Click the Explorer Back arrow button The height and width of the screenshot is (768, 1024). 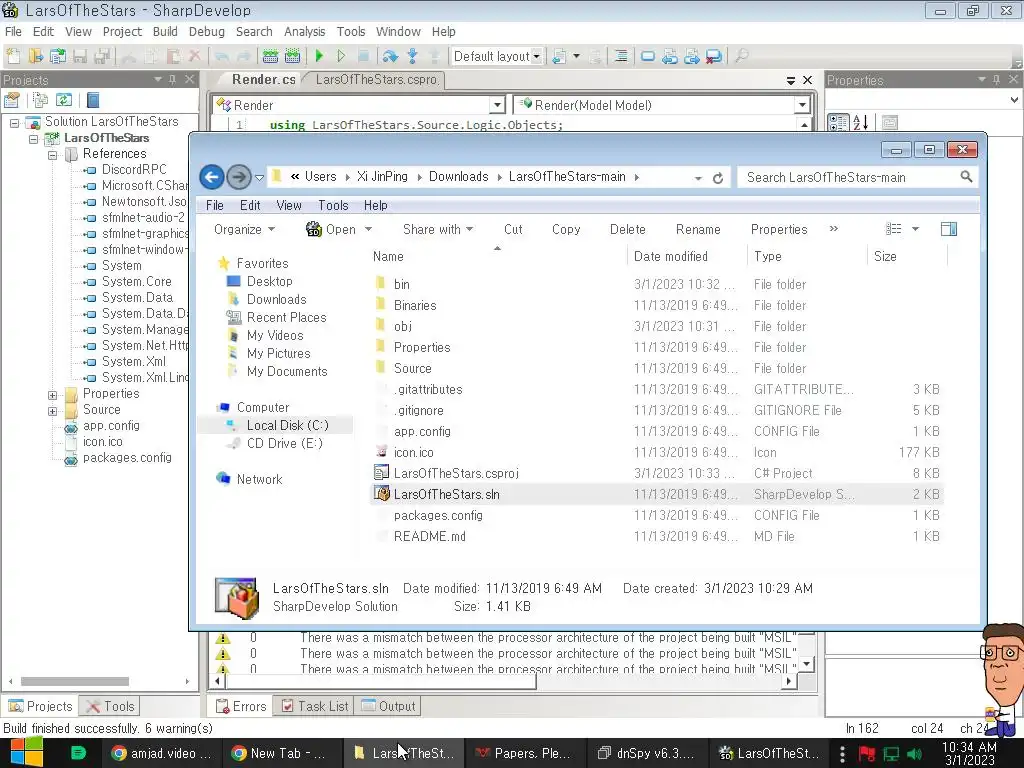[212, 177]
